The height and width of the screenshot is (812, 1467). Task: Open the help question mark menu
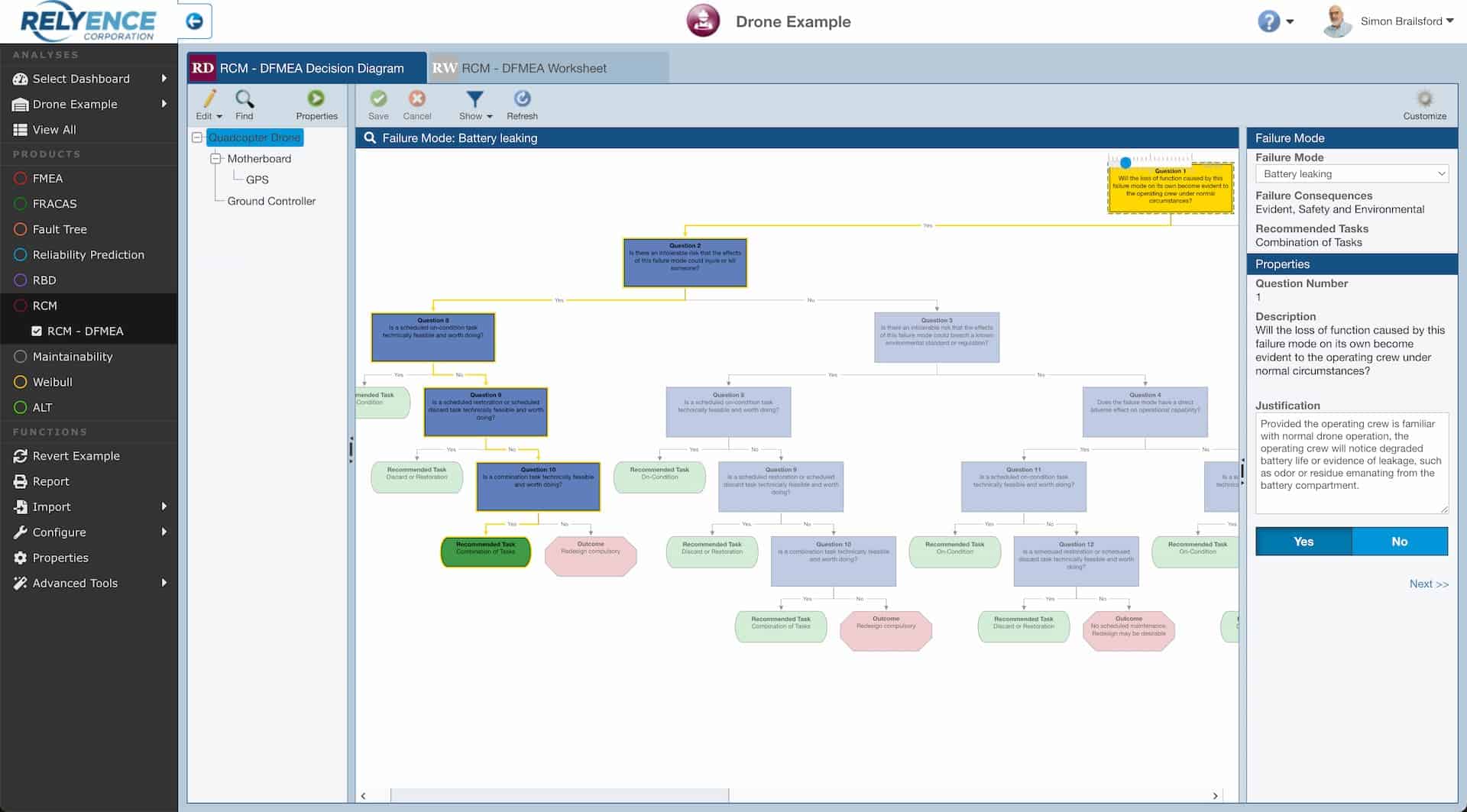(x=1270, y=21)
